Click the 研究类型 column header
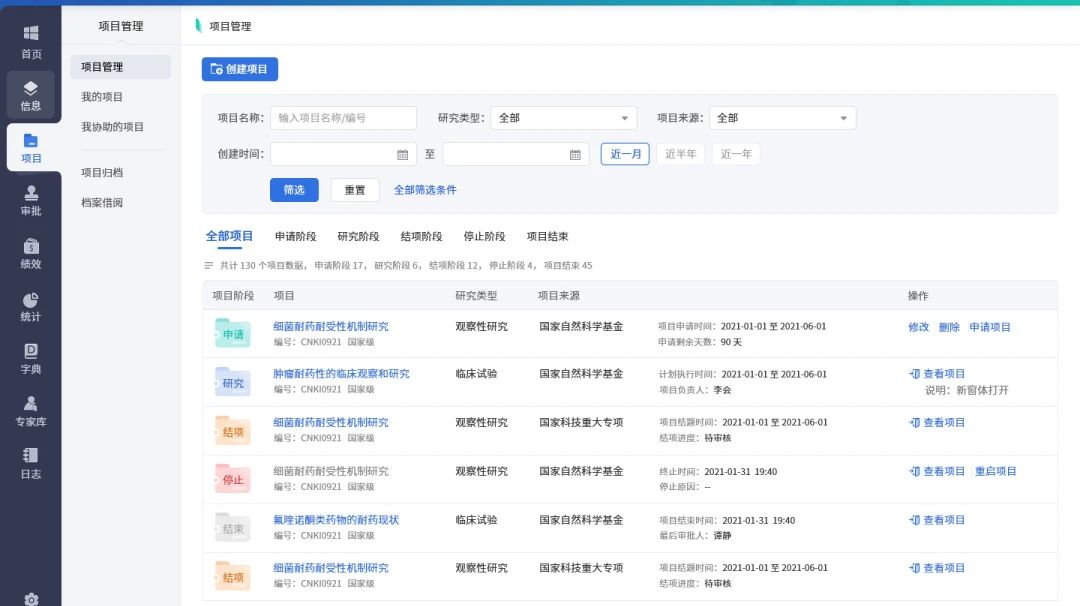Viewport: 1080px width, 606px height. (x=476, y=295)
